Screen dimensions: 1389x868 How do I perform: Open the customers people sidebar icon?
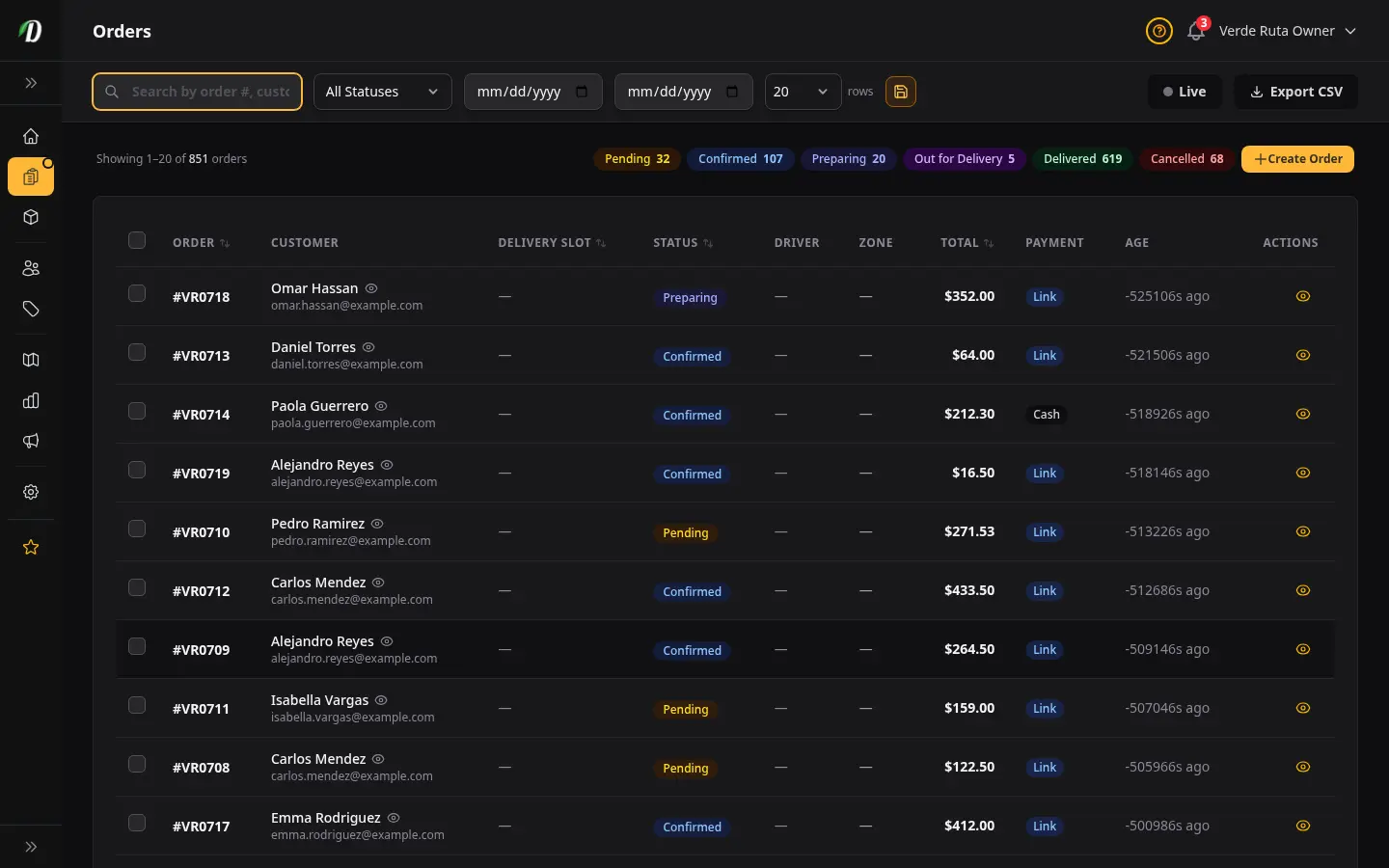coord(31,268)
